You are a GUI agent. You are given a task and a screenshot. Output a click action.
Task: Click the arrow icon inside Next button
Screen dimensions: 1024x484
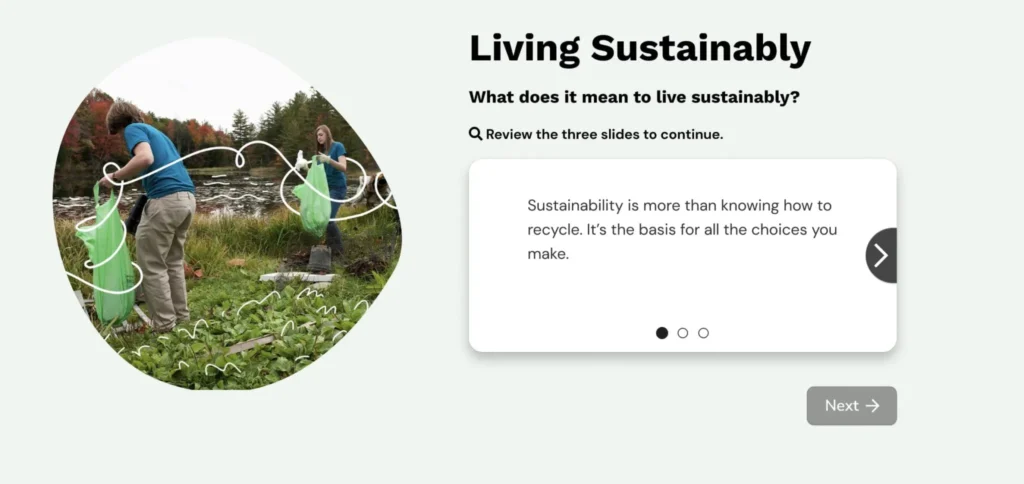pos(872,406)
